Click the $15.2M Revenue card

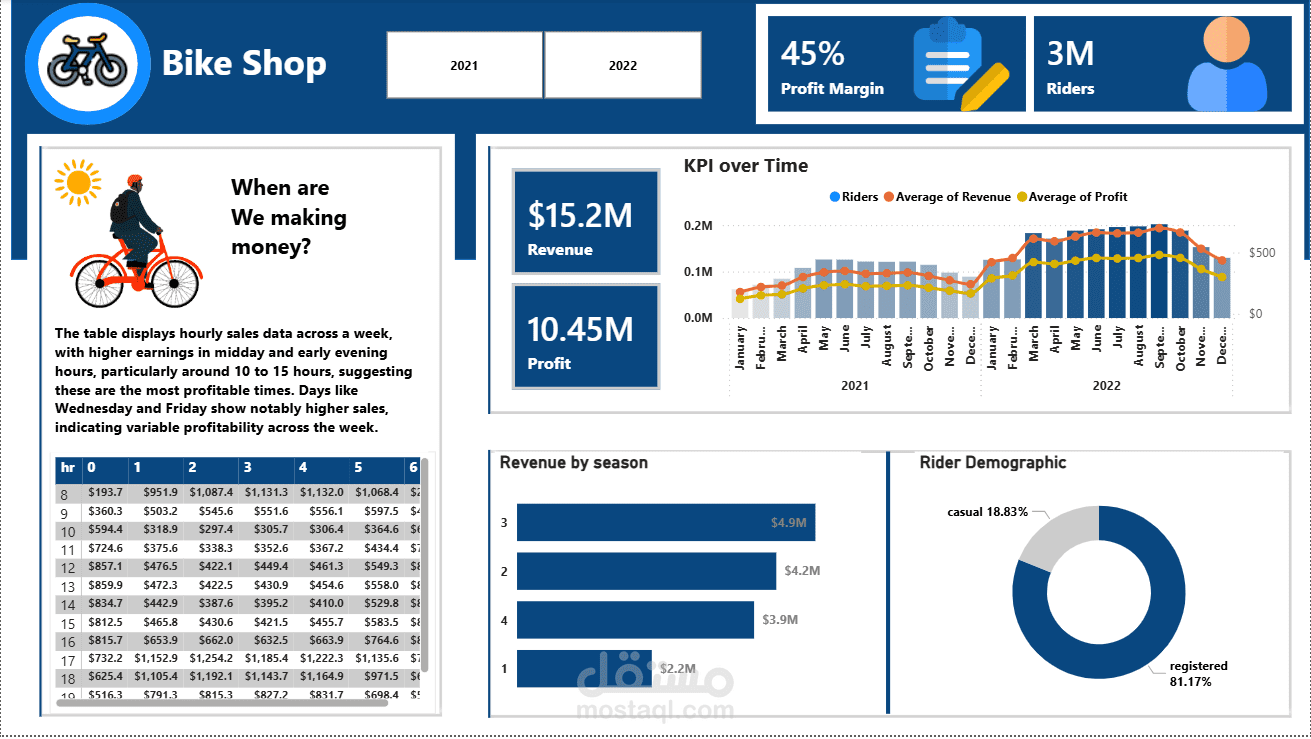585,222
